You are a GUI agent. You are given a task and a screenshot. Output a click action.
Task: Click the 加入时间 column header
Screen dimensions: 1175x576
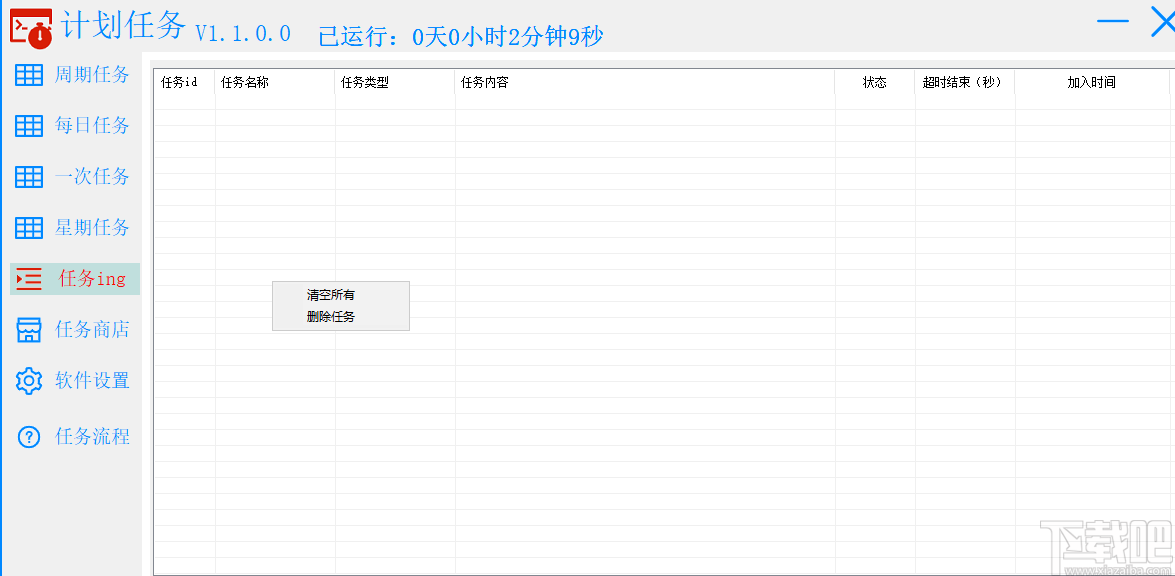point(1090,84)
